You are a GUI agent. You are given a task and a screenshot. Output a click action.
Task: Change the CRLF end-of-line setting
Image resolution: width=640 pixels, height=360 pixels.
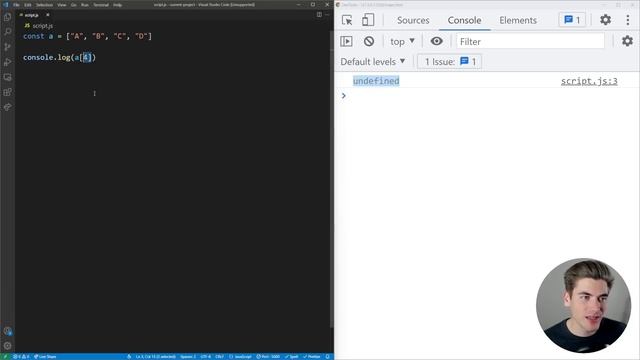[x=219, y=357]
